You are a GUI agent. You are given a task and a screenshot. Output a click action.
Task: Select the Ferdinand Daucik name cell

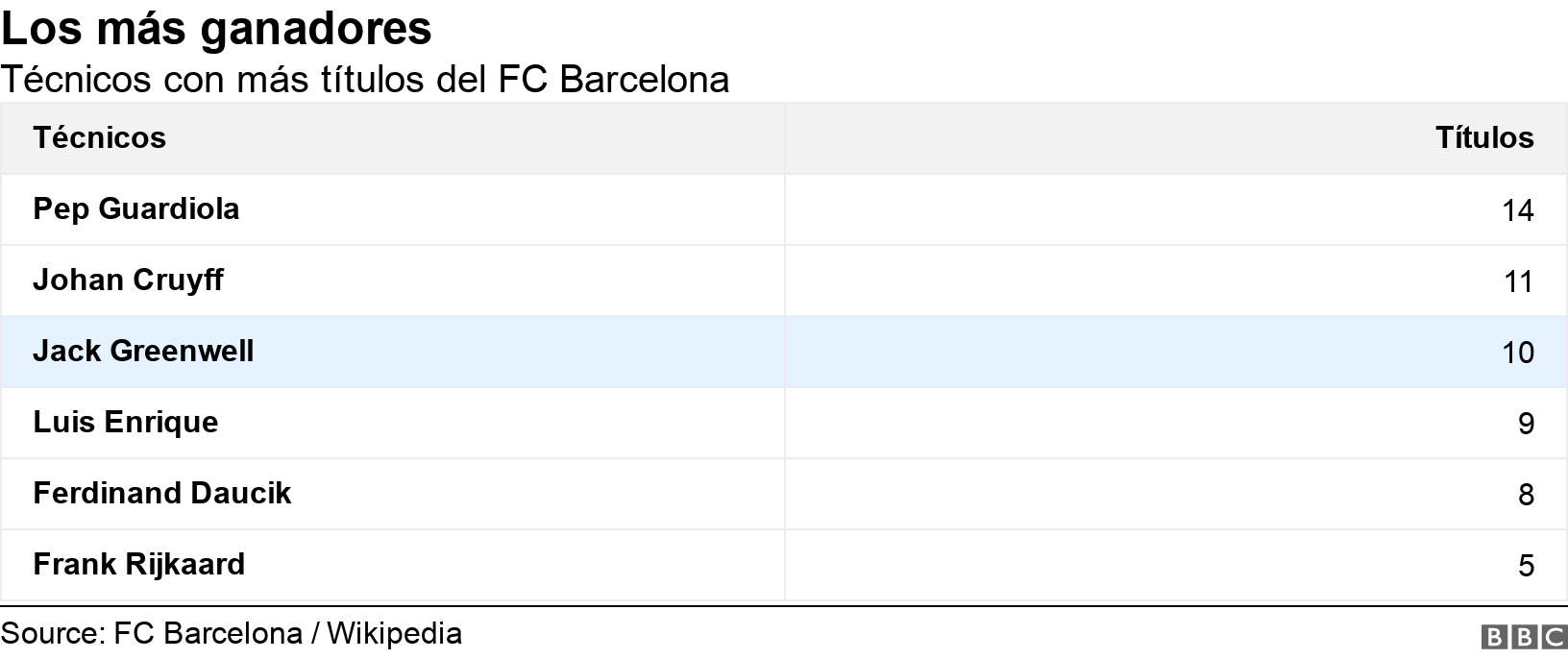(x=162, y=494)
